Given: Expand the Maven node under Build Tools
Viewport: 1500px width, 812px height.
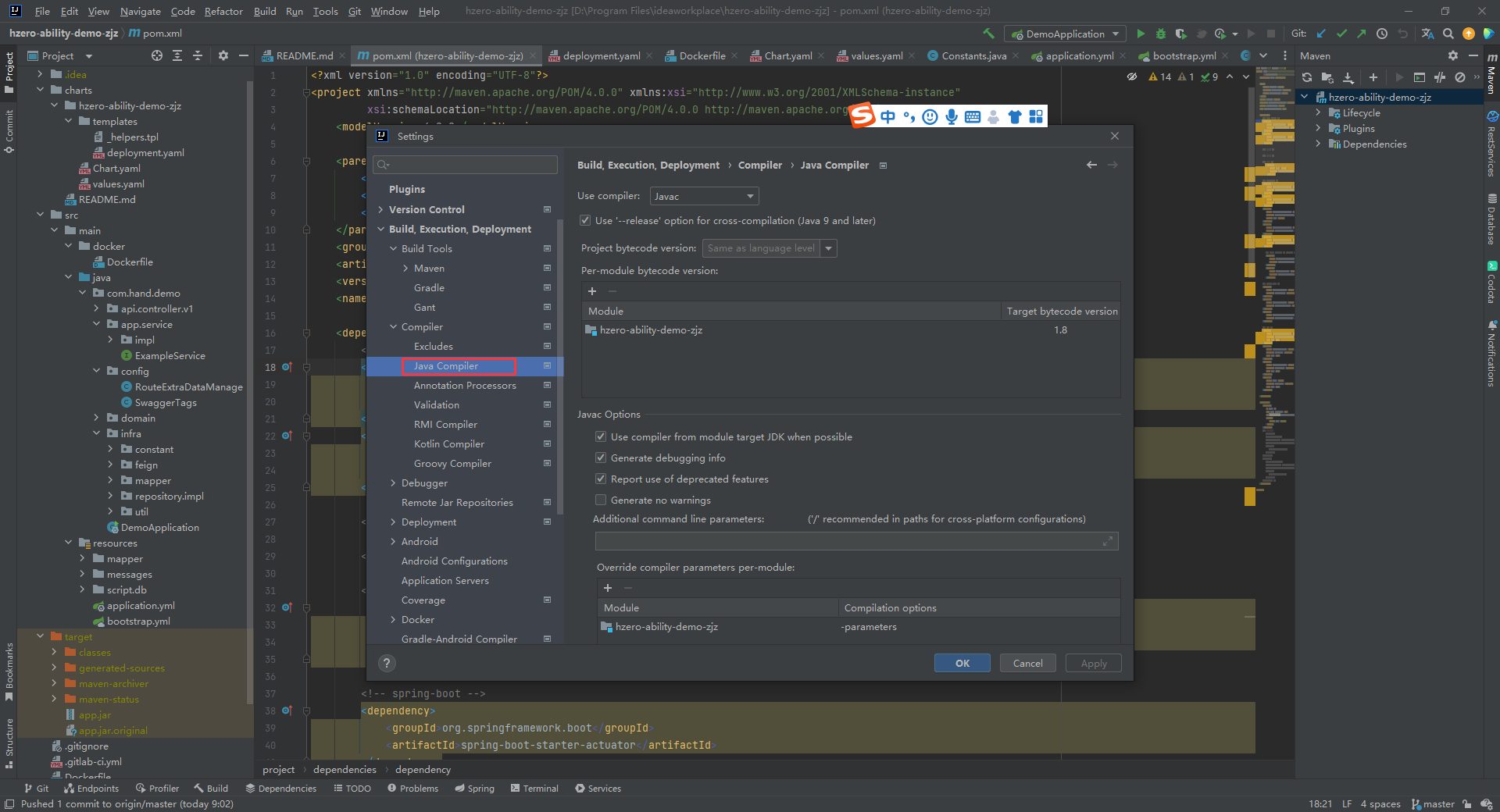Looking at the screenshot, I should point(405,268).
